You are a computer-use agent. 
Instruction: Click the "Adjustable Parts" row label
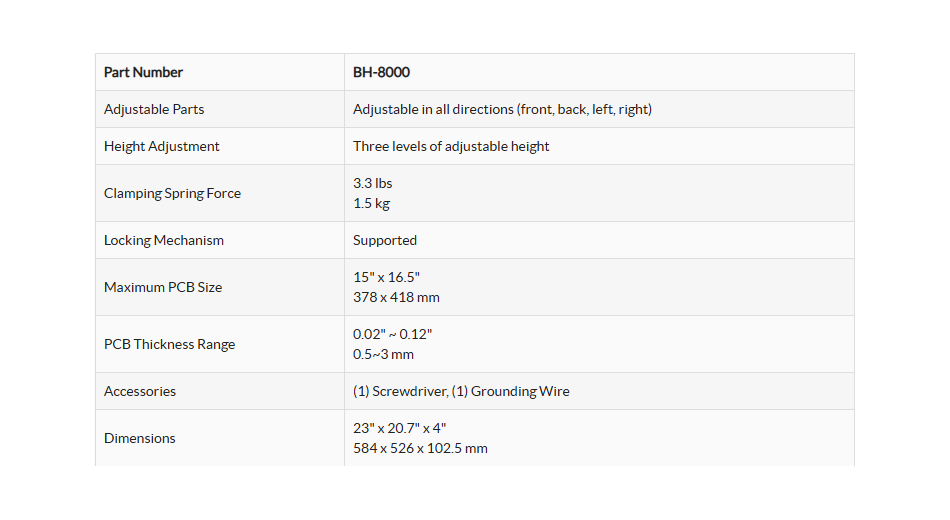[154, 109]
